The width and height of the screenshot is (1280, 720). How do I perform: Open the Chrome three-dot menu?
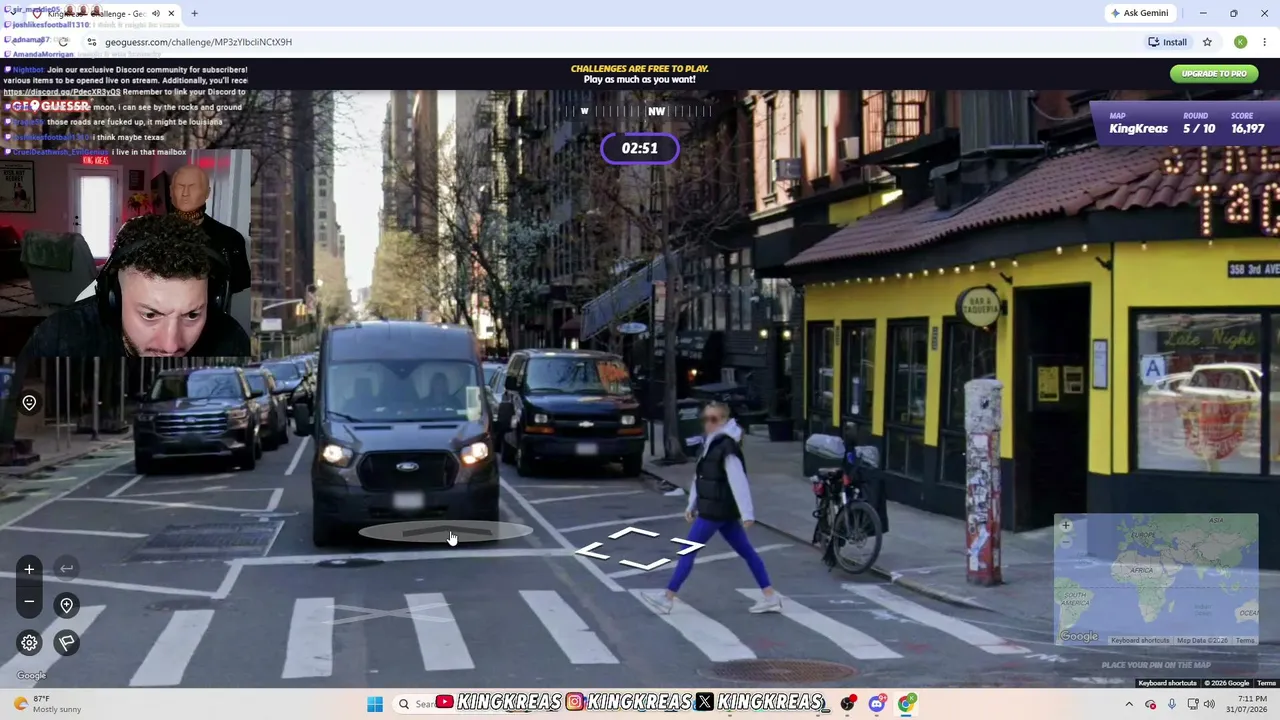pos(1265,42)
